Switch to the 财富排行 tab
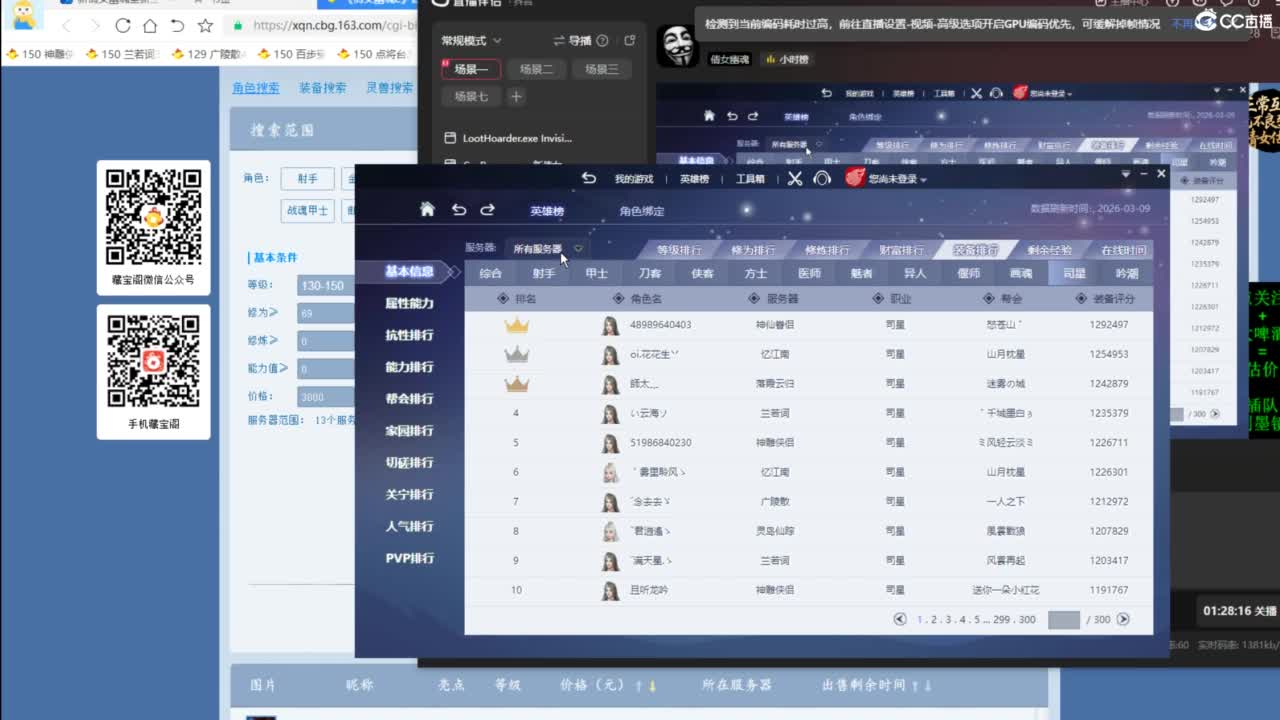The image size is (1280, 720). point(902,250)
